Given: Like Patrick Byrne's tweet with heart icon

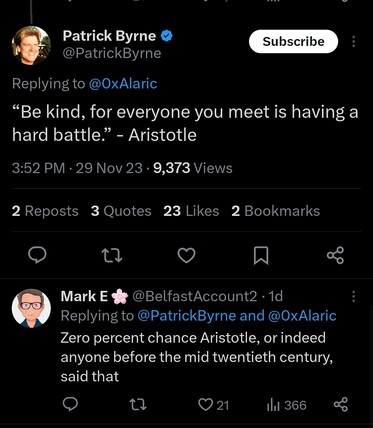Looking at the screenshot, I should (186, 256).
